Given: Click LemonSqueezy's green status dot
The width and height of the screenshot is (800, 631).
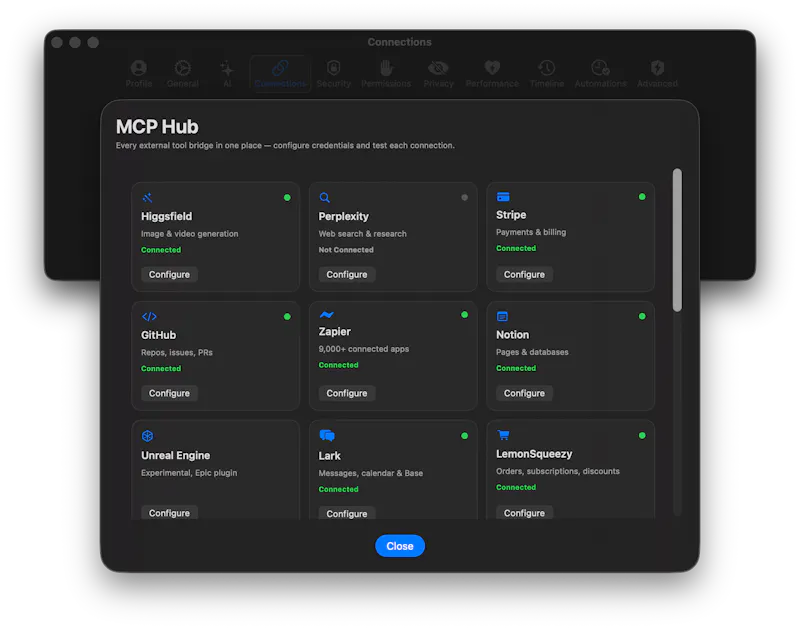Looking at the screenshot, I should pos(642,435).
